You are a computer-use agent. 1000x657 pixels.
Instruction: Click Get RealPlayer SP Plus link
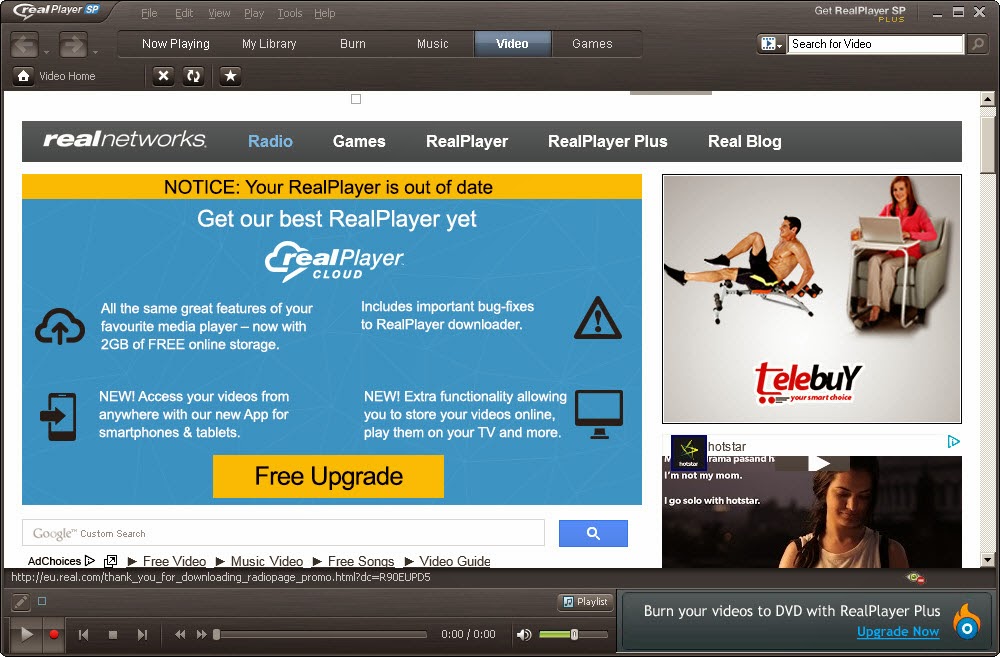pos(860,13)
